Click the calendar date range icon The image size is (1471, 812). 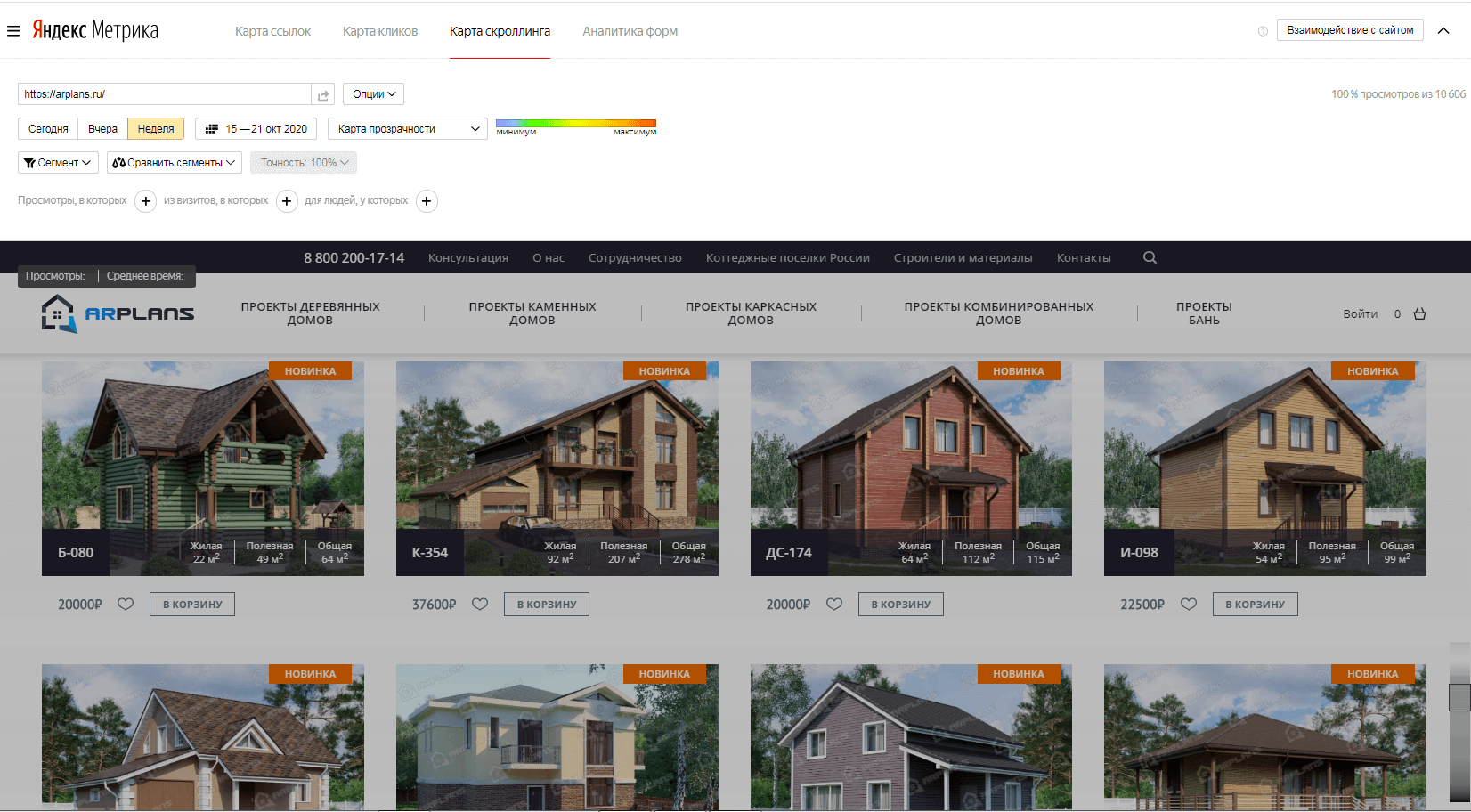pos(212,129)
